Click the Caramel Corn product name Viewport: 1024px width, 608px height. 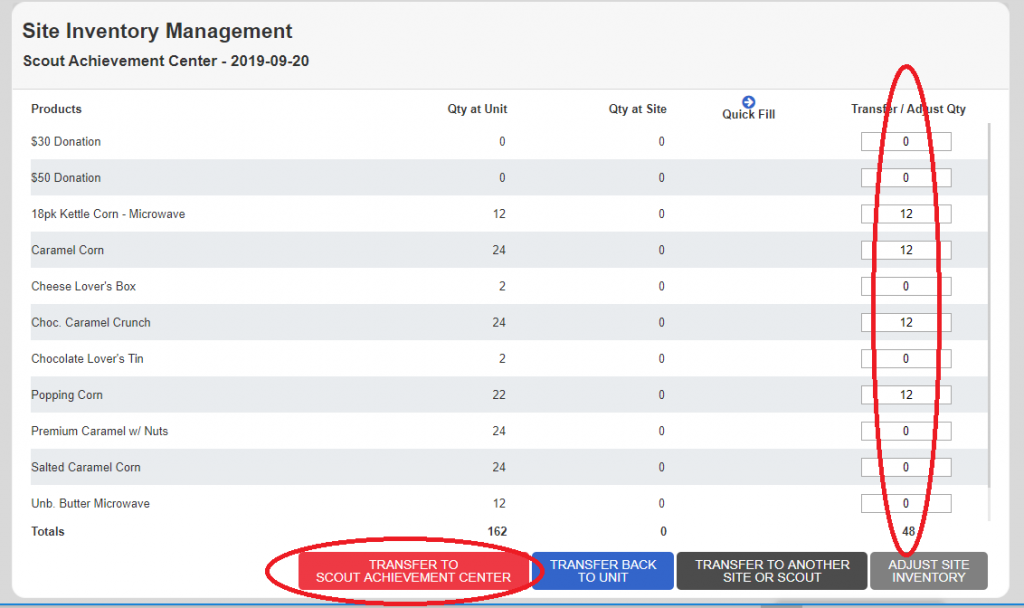click(x=67, y=250)
